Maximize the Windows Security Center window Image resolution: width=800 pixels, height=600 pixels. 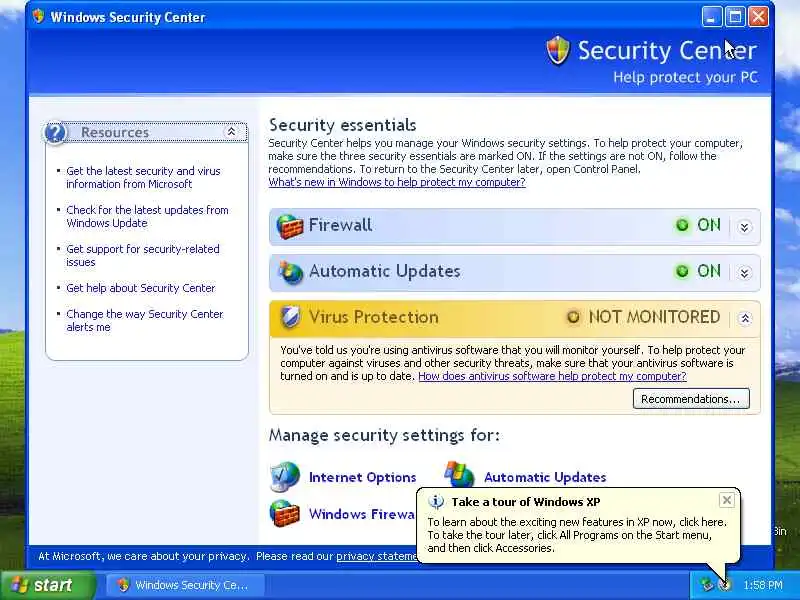(x=735, y=17)
